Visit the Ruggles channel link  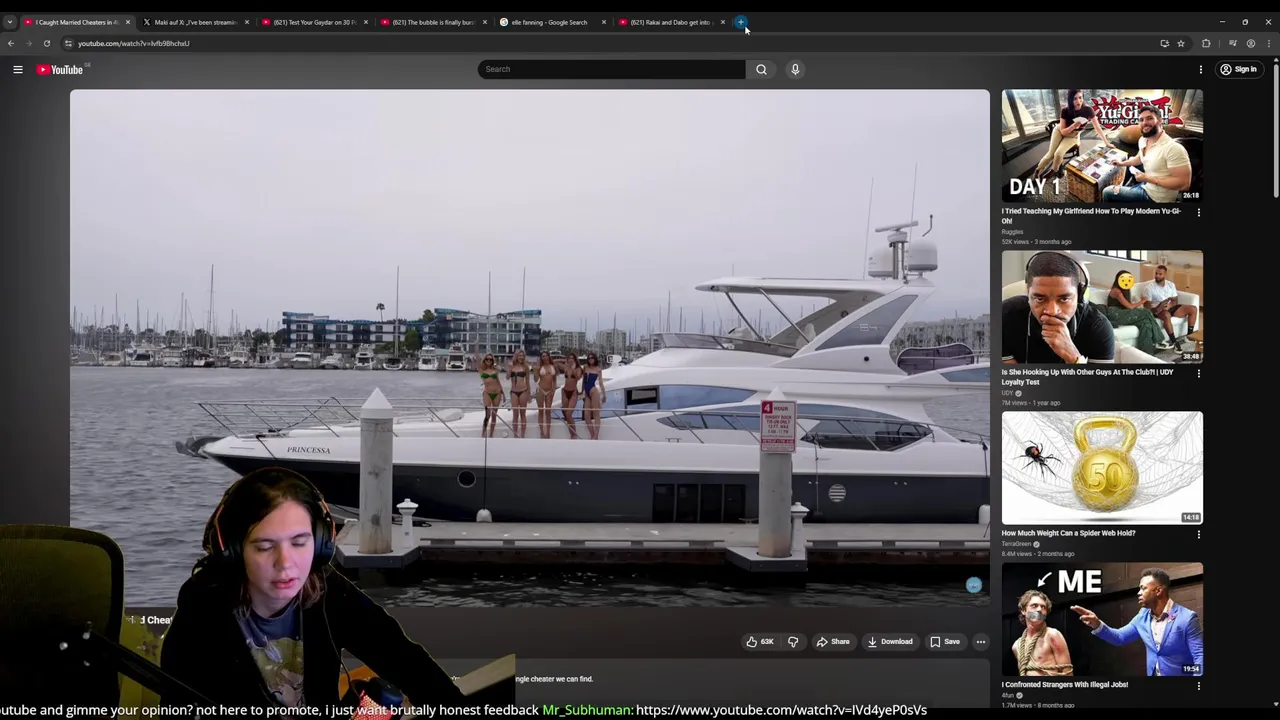1012,232
